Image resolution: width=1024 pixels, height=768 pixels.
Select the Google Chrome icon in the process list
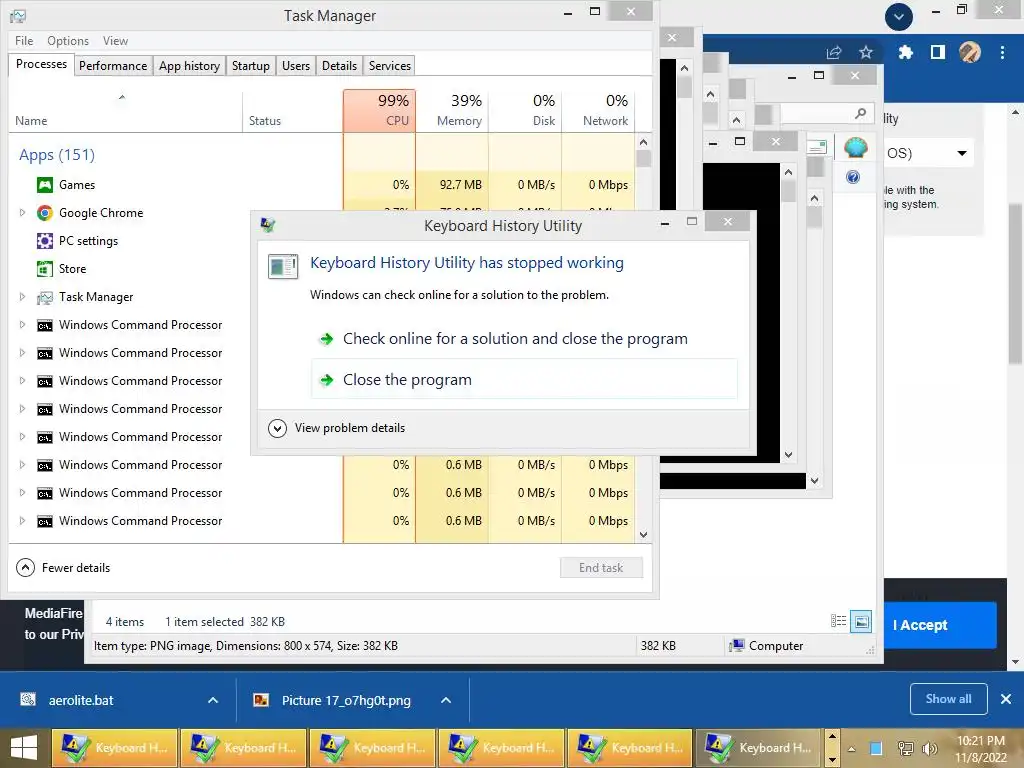coord(44,213)
